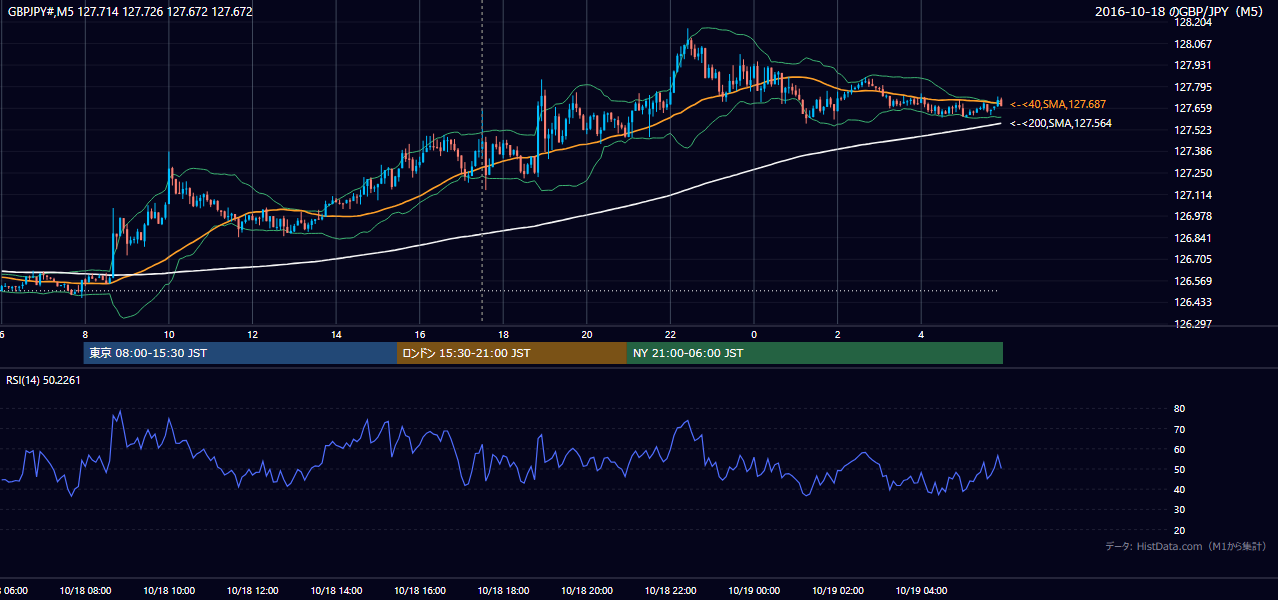The width and height of the screenshot is (1278, 600).
Task: Click bottom time label 10/18 08:00
Action: pos(85,591)
